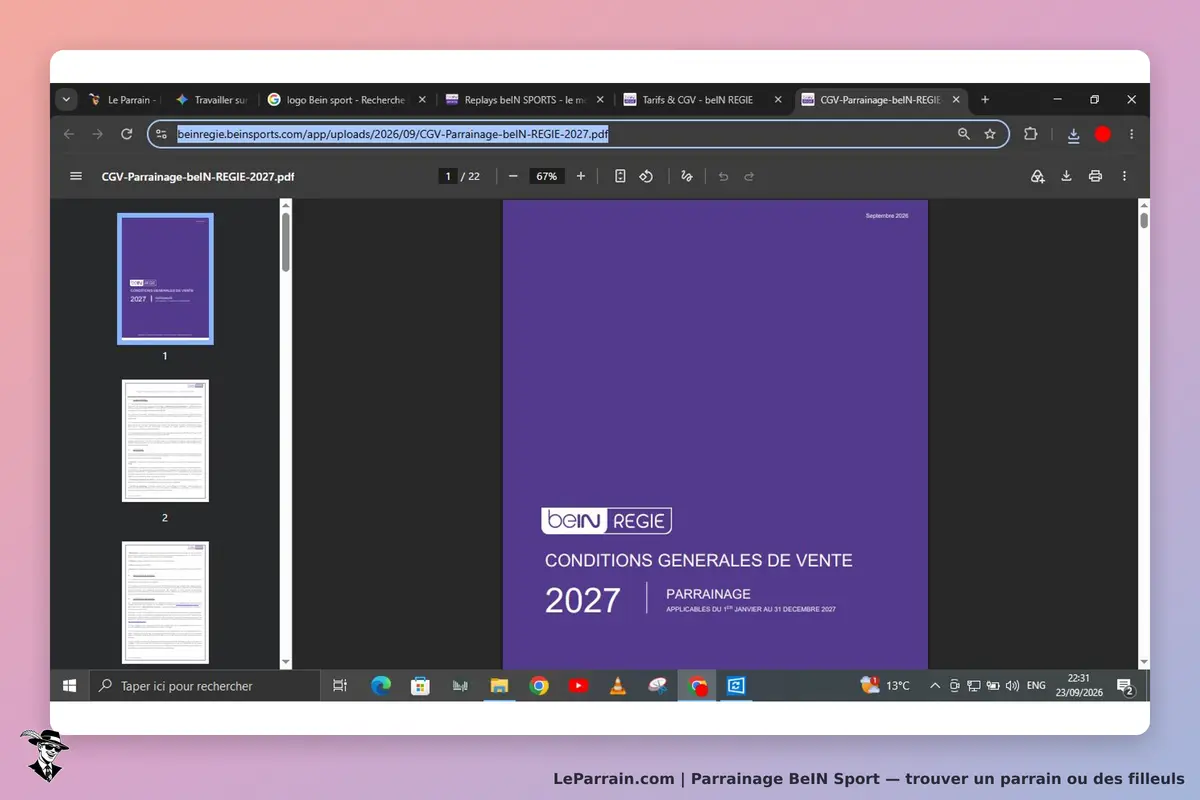Launch Microsoft Edge from taskbar
This screenshot has height=800, width=1200.
(x=381, y=686)
